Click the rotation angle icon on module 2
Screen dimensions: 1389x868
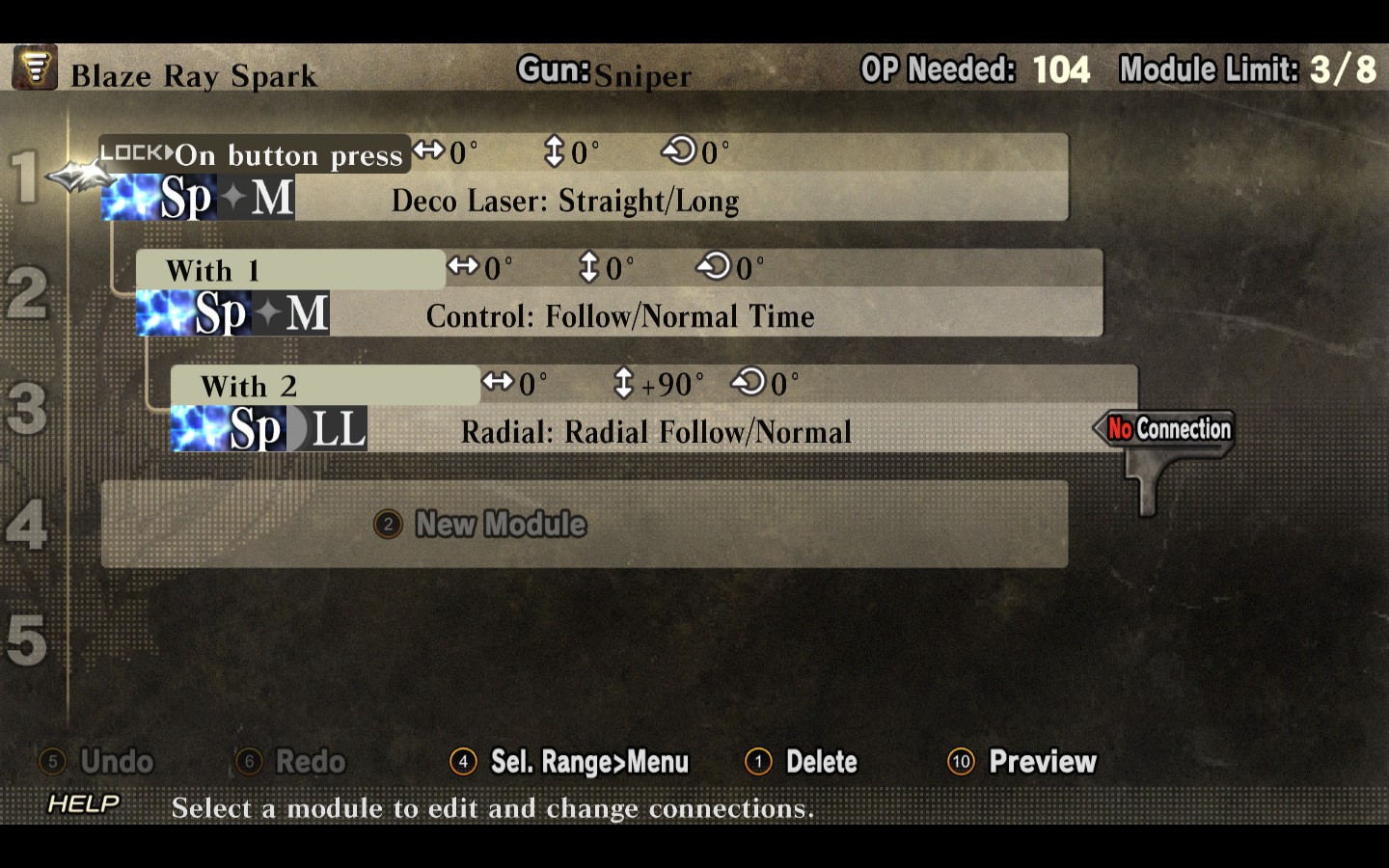point(714,265)
